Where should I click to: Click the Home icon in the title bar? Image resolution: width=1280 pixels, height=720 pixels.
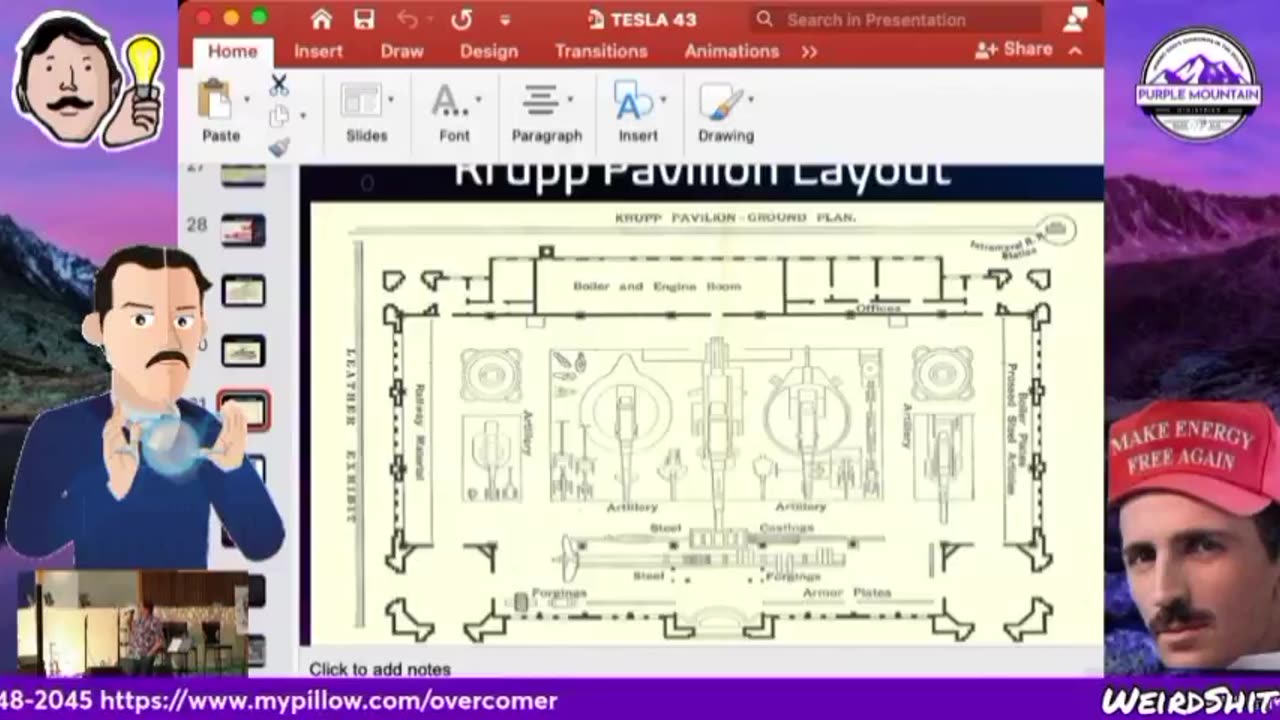click(321, 19)
